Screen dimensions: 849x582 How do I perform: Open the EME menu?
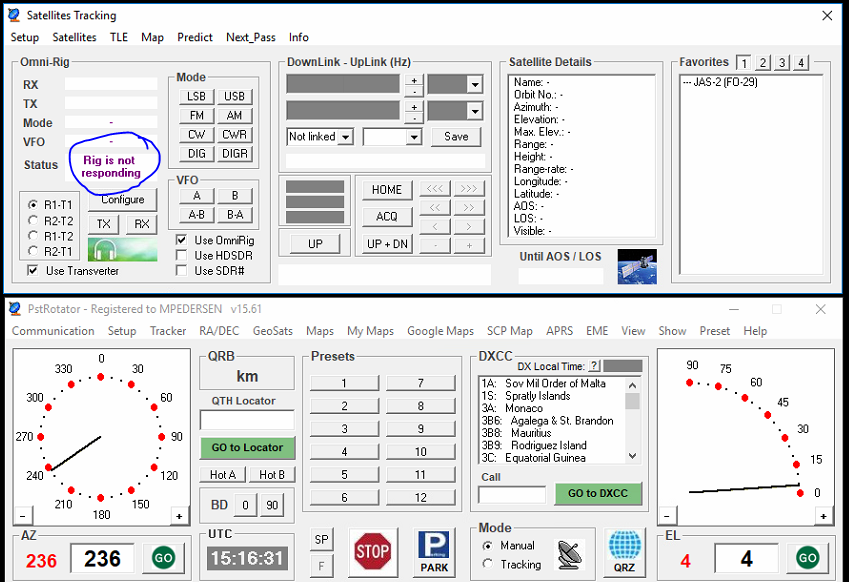pos(597,331)
